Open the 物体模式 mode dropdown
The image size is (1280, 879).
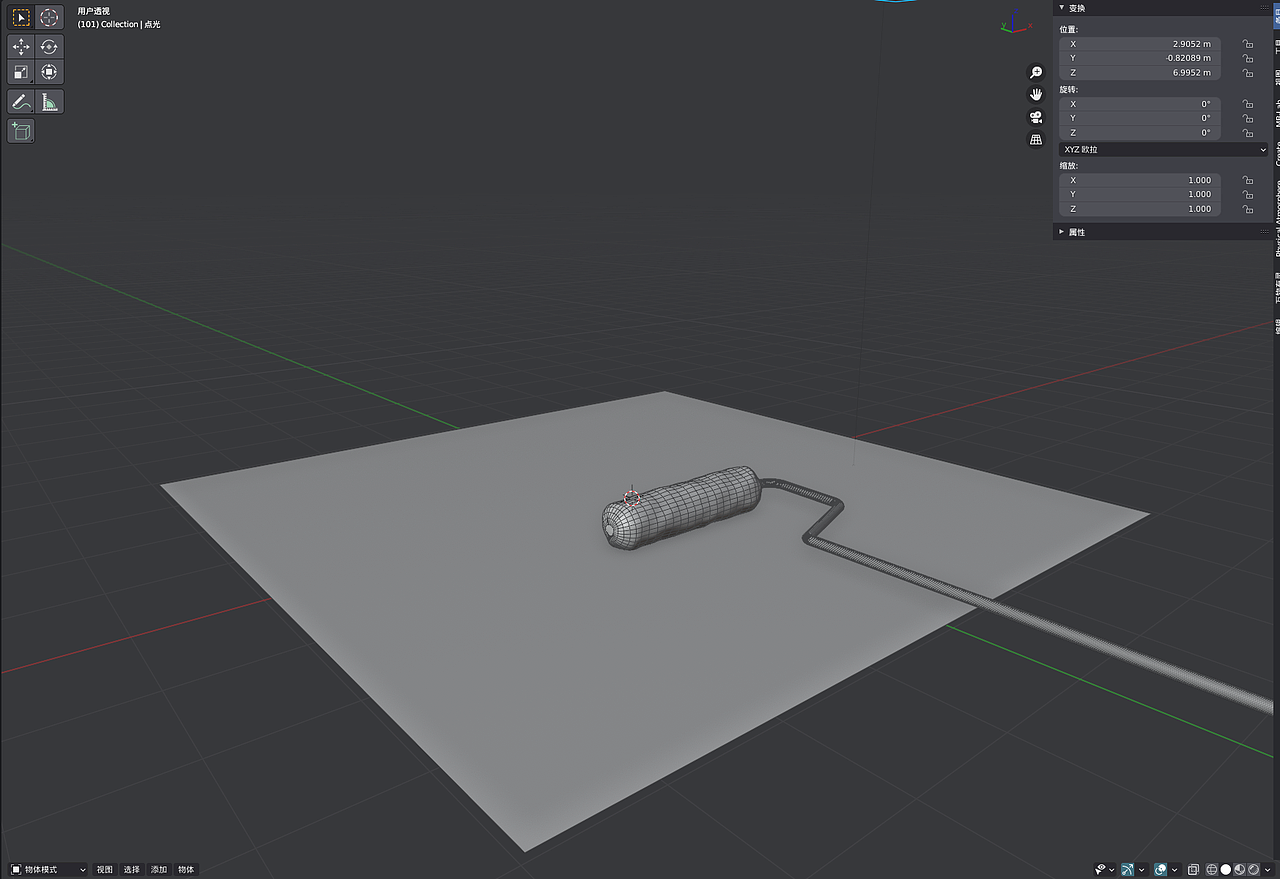(48, 870)
